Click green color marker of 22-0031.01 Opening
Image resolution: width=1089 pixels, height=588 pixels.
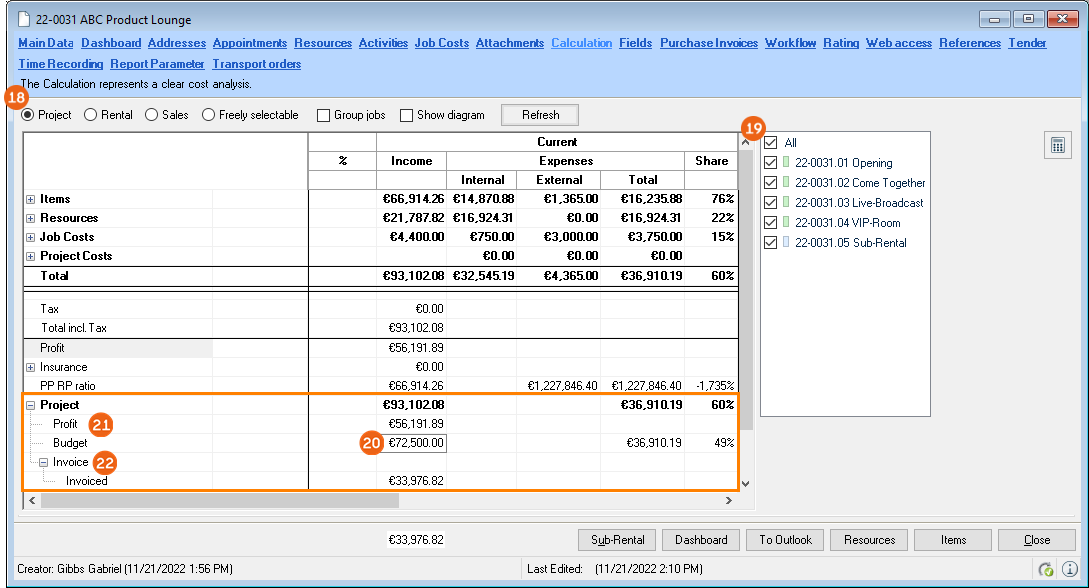coord(786,163)
